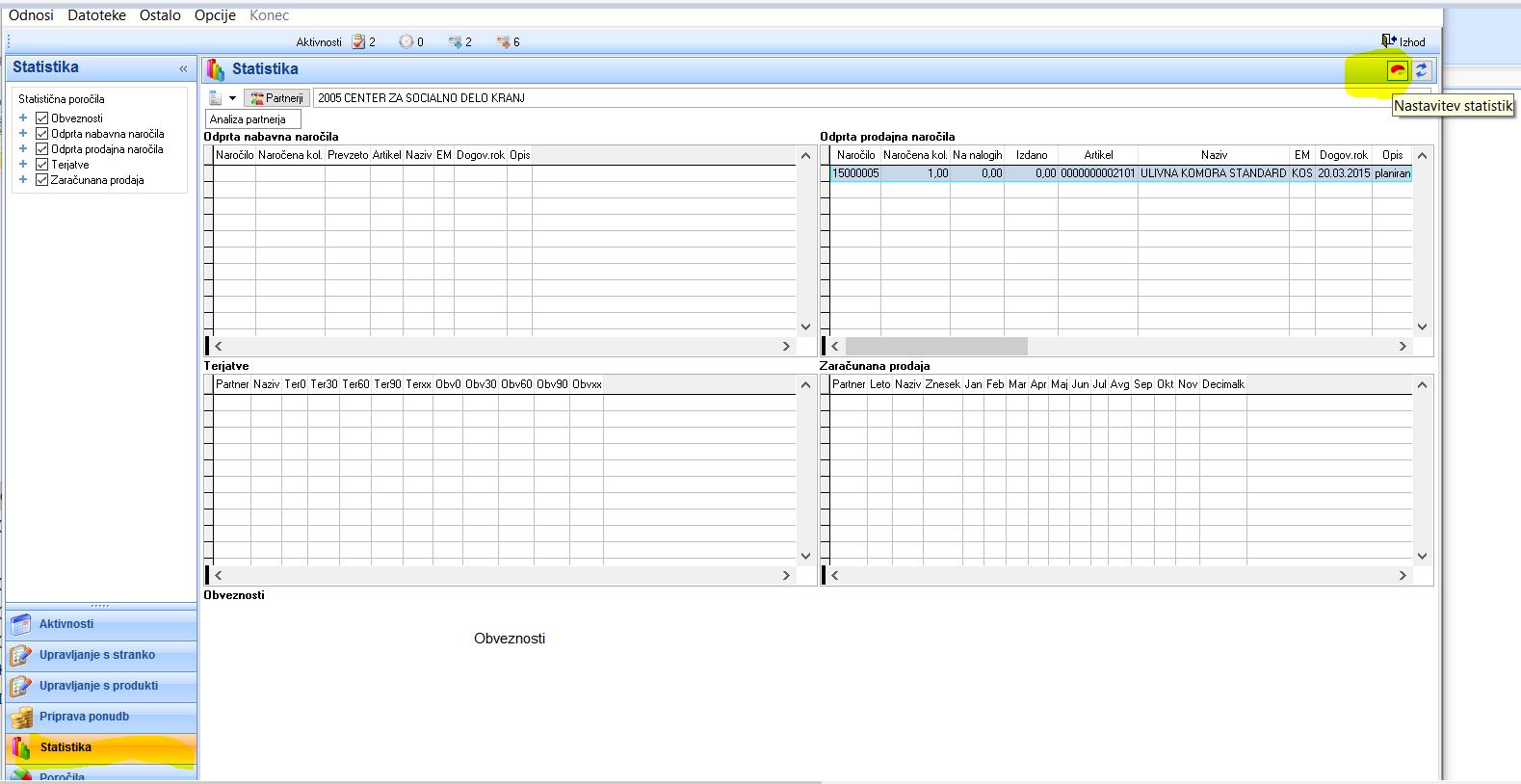Uncheck the Terjatve checkbox
This screenshot has height=784, width=1521.
pos(41,165)
